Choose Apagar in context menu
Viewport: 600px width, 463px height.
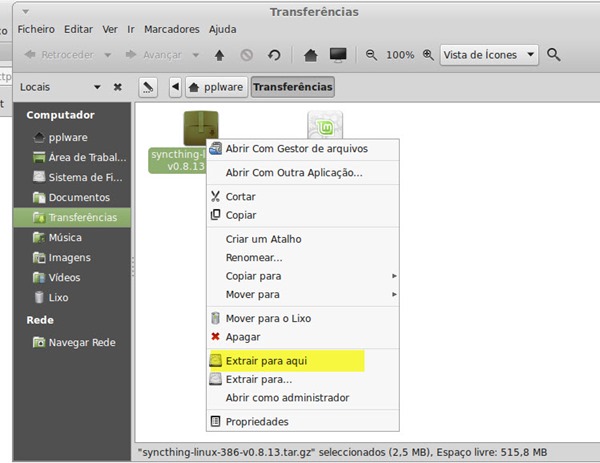tap(303, 337)
